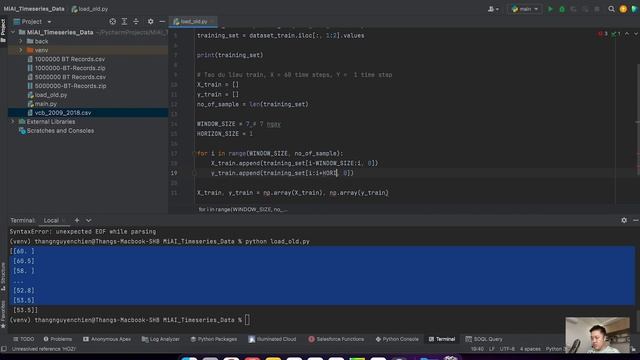Collapse the MIAI_Timeseries_Data root folder
The width and height of the screenshot is (640, 360).
(13, 32)
